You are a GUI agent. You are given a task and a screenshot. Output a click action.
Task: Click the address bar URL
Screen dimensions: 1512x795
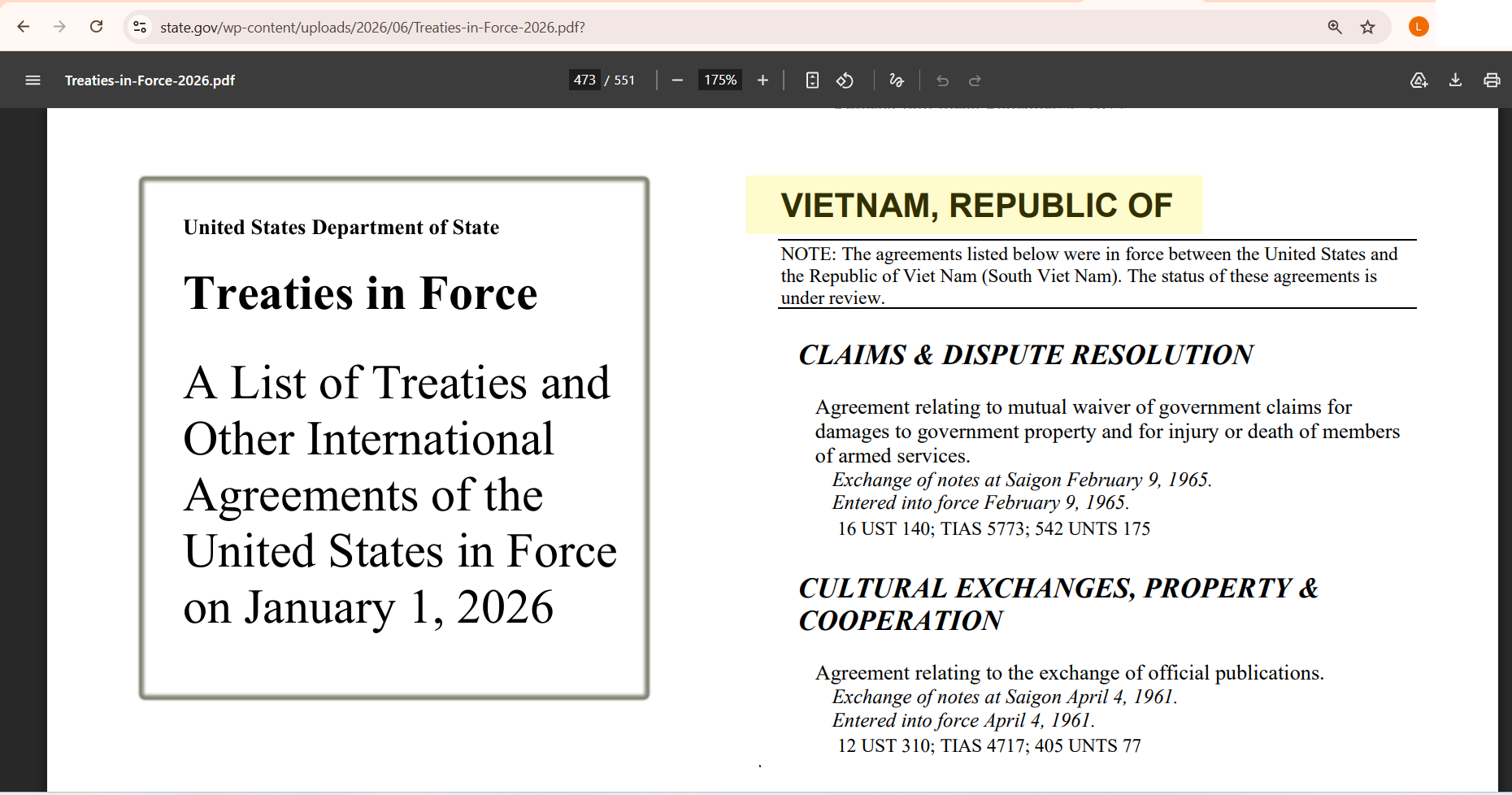tap(372, 27)
